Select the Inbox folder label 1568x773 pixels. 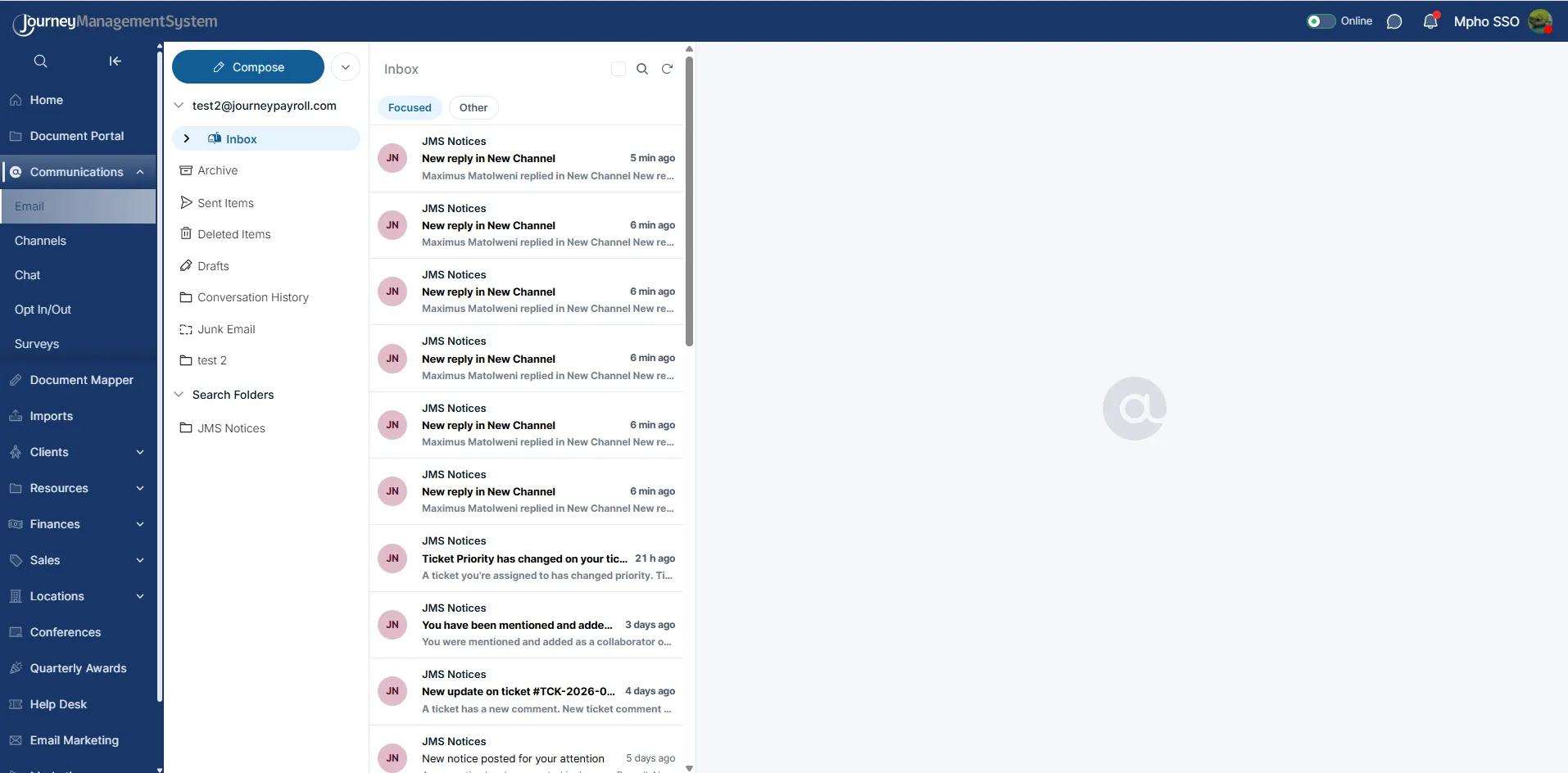click(x=241, y=139)
